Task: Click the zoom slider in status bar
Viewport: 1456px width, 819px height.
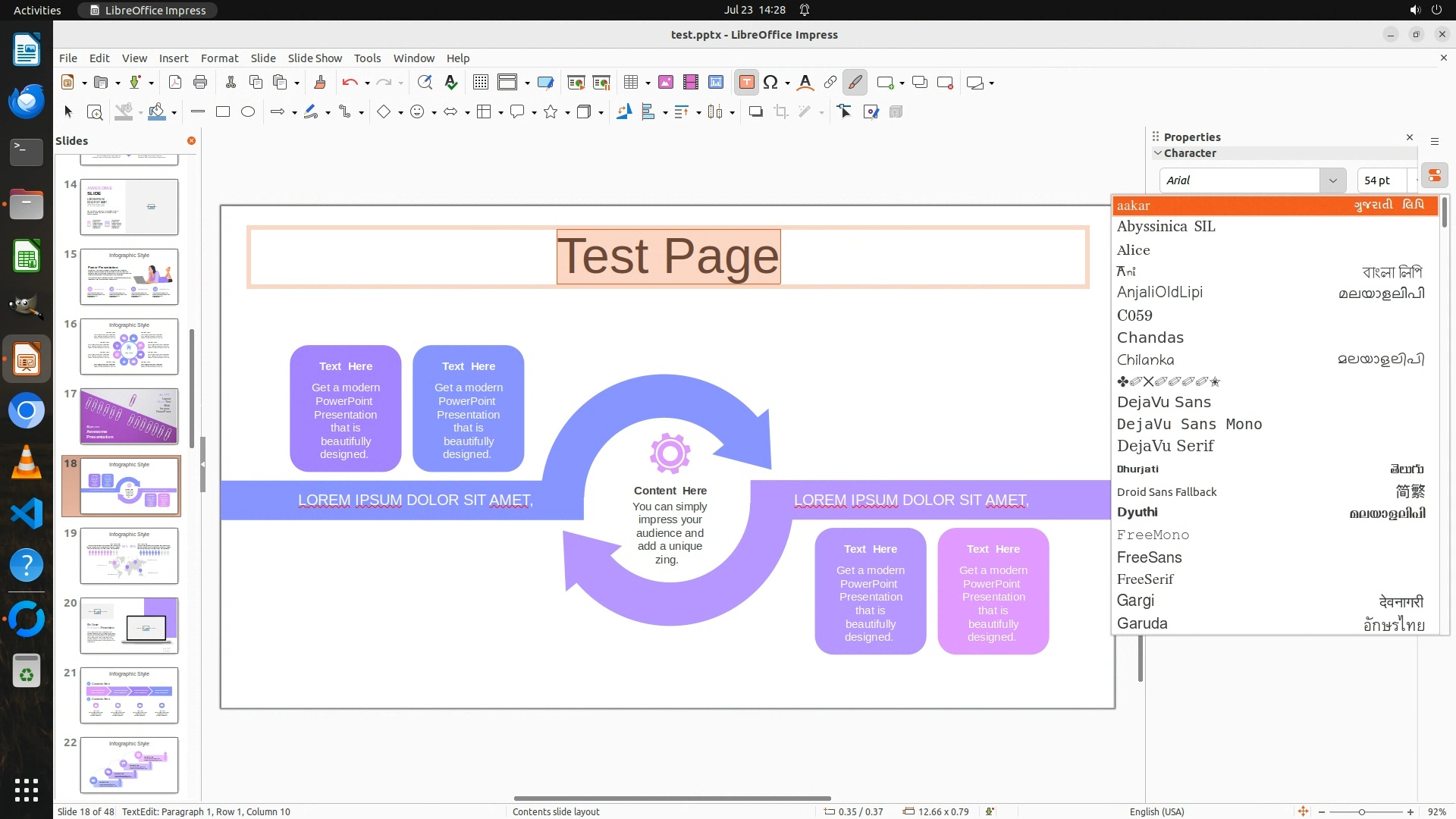Action: (x=1362, y=812)
